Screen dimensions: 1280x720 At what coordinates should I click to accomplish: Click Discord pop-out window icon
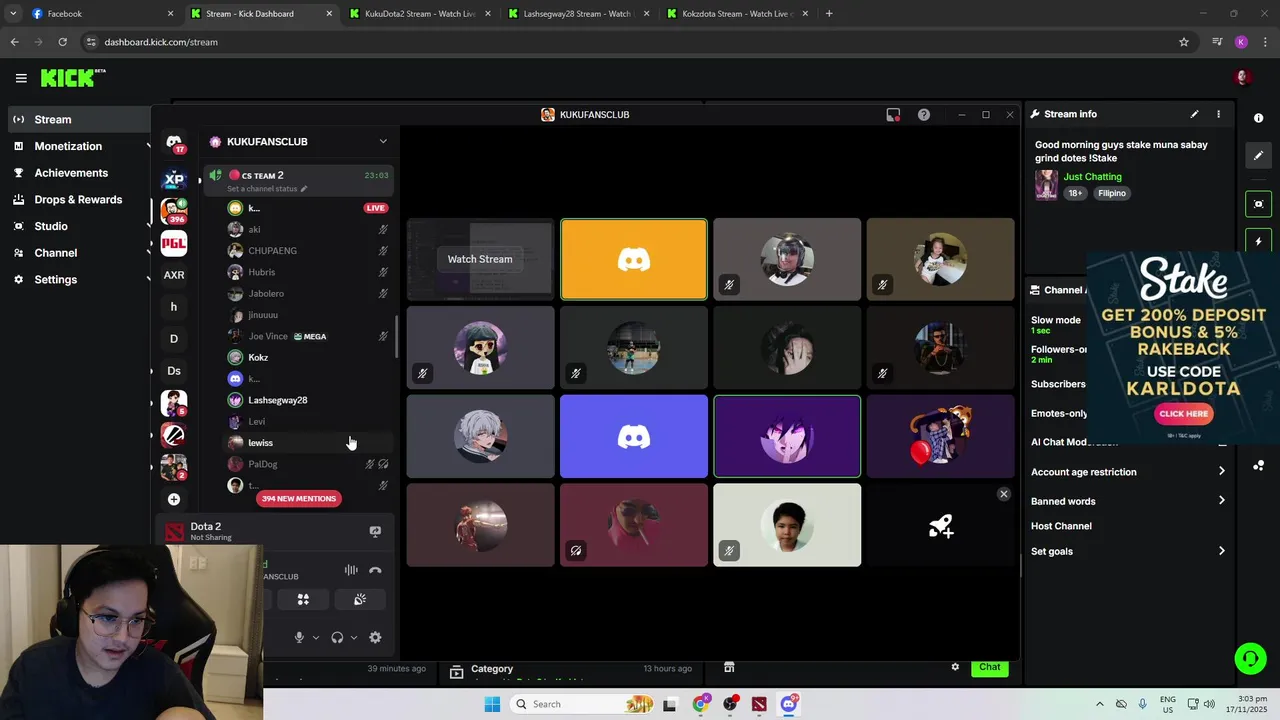[x=893, y=115]
